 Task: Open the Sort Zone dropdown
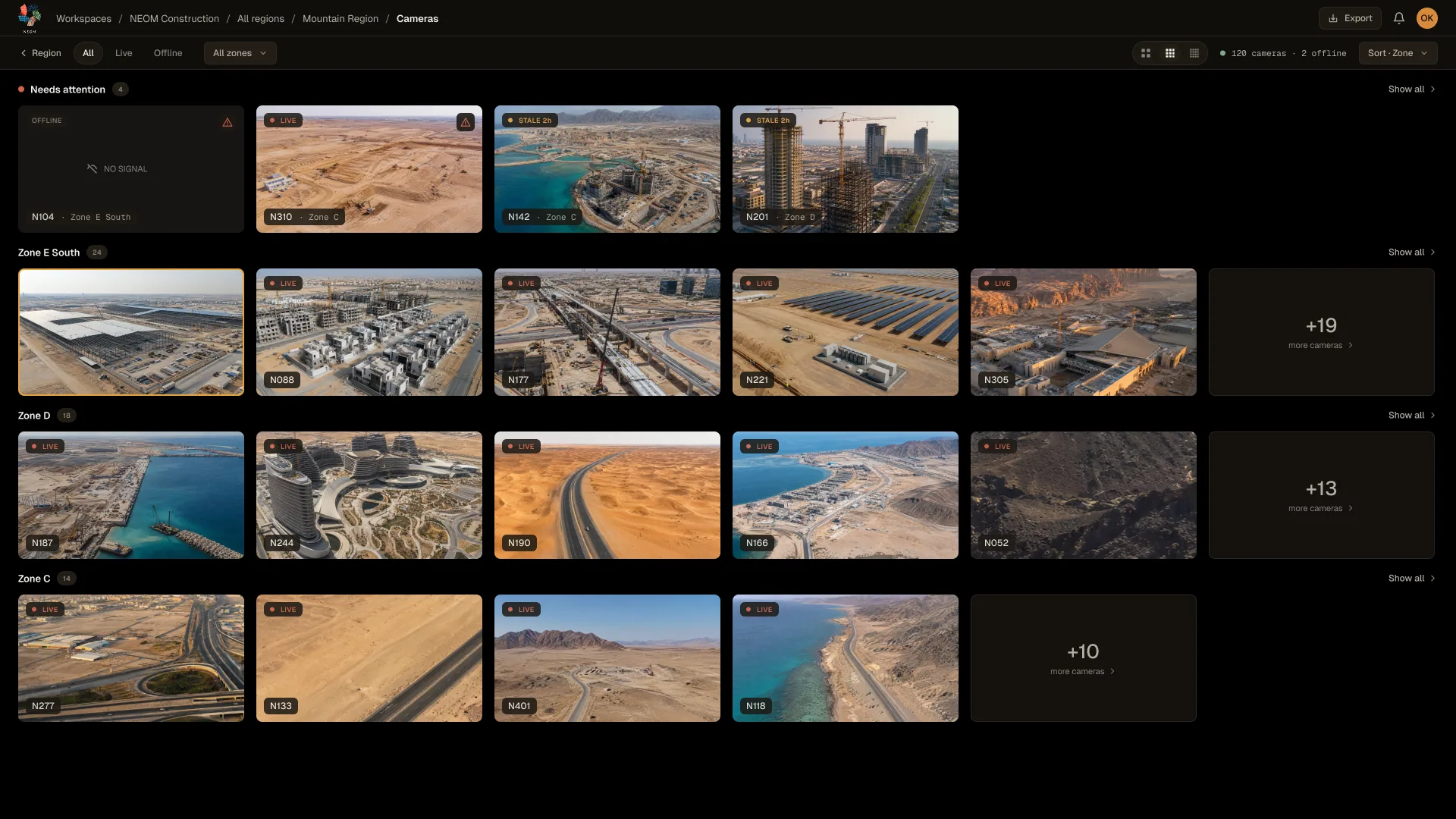click(x=1398, y=53)
